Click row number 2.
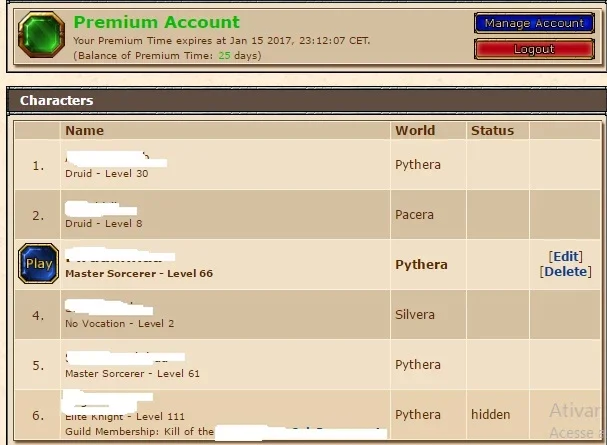 [38, 216]
